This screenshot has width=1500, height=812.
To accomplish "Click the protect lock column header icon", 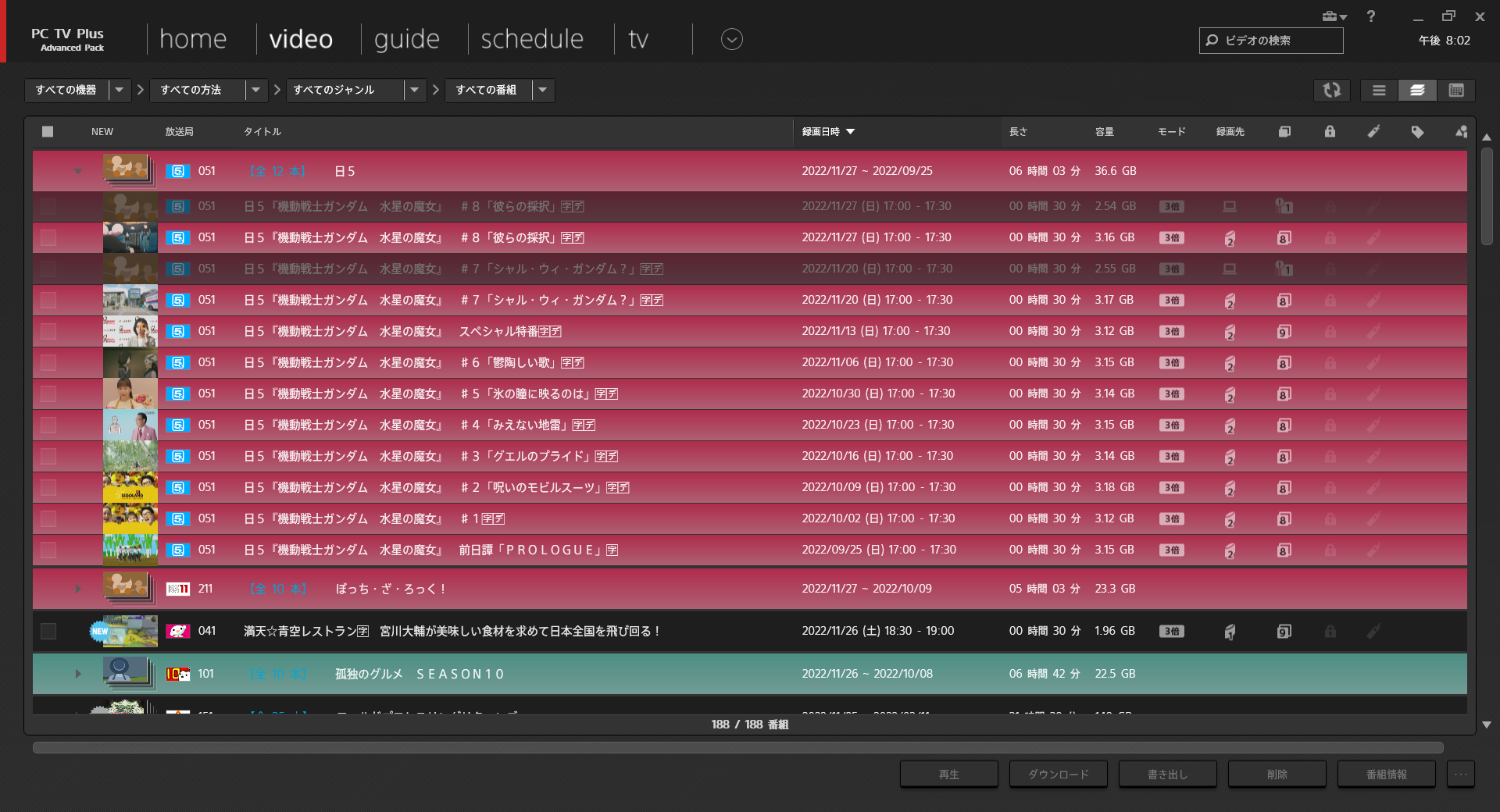I will [x=1330, y=132].
